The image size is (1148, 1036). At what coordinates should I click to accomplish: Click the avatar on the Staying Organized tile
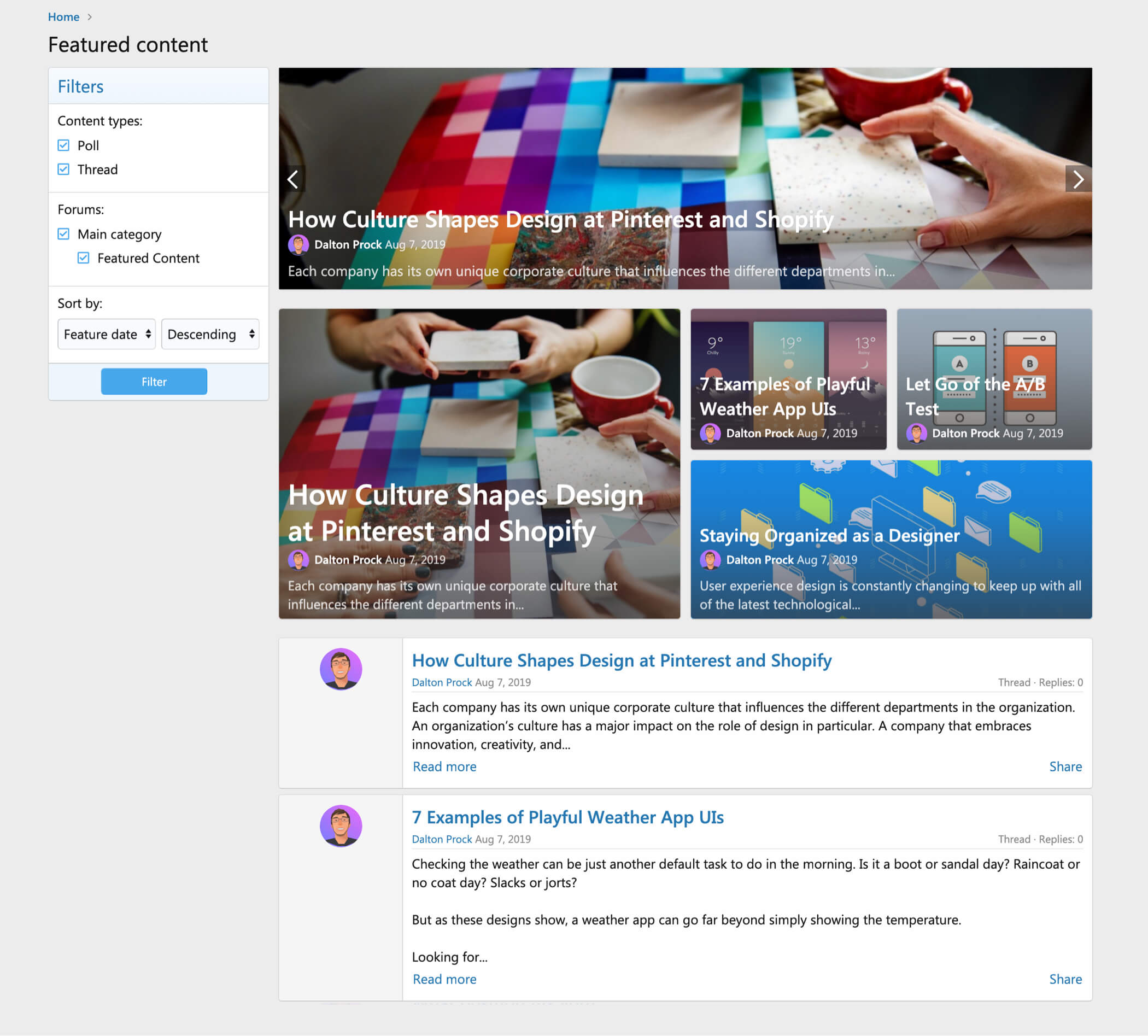(710, 560)
